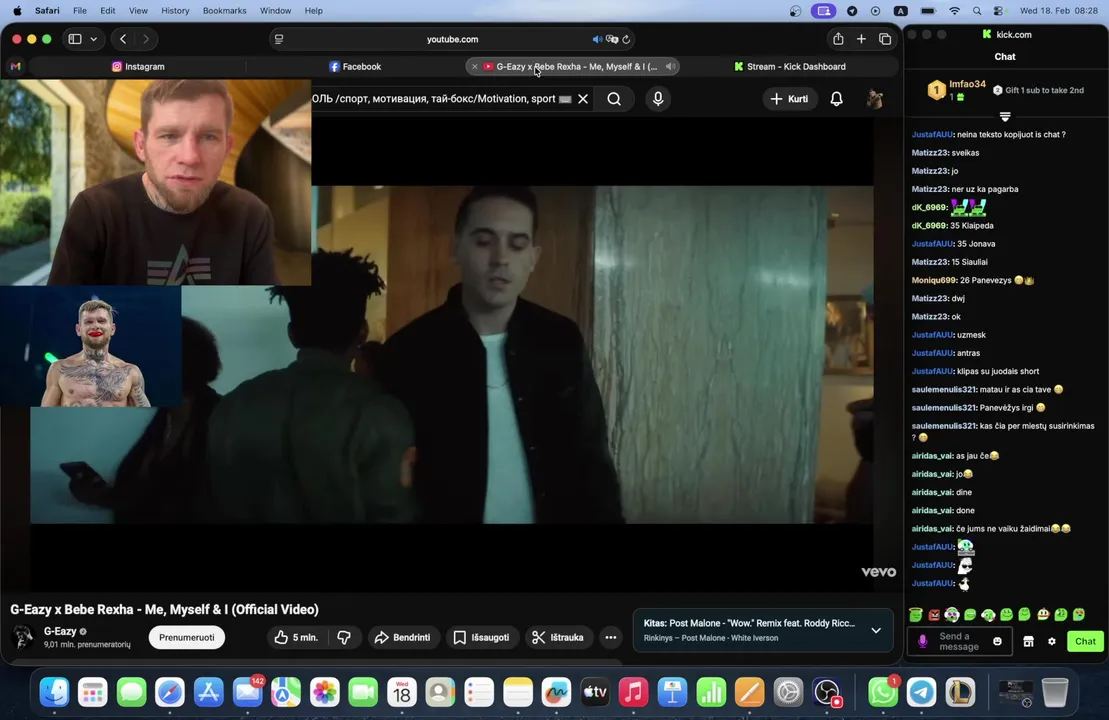The image size is (1109, 720).
Task: Mute the tab audio in Safari's address bar
Action: pos(597,40)
